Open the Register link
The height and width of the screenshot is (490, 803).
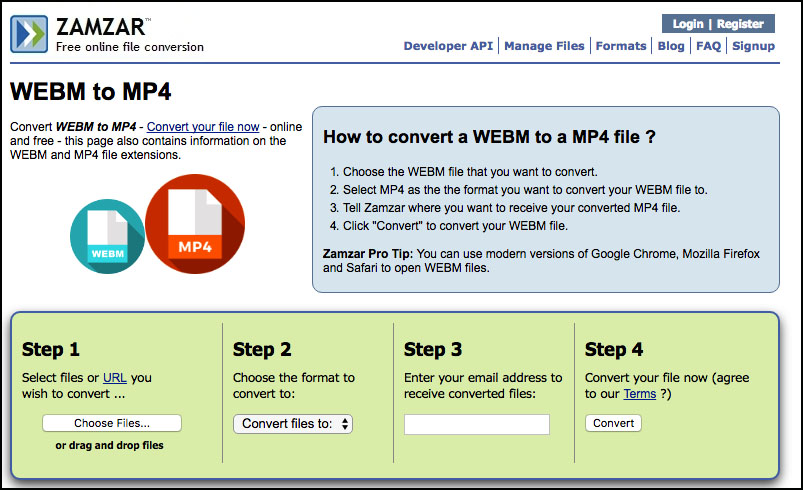click(x=740, y=24)
